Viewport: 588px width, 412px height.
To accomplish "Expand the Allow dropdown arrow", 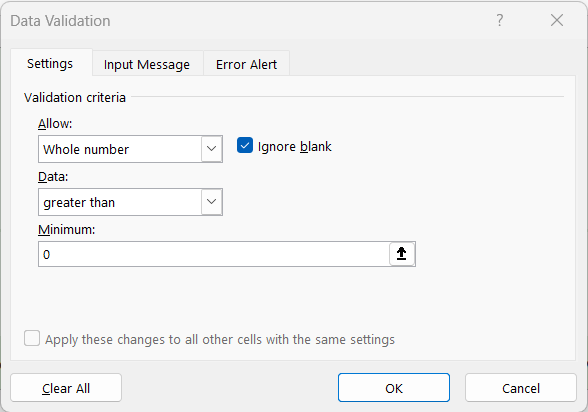I will [x=212, y=149].
